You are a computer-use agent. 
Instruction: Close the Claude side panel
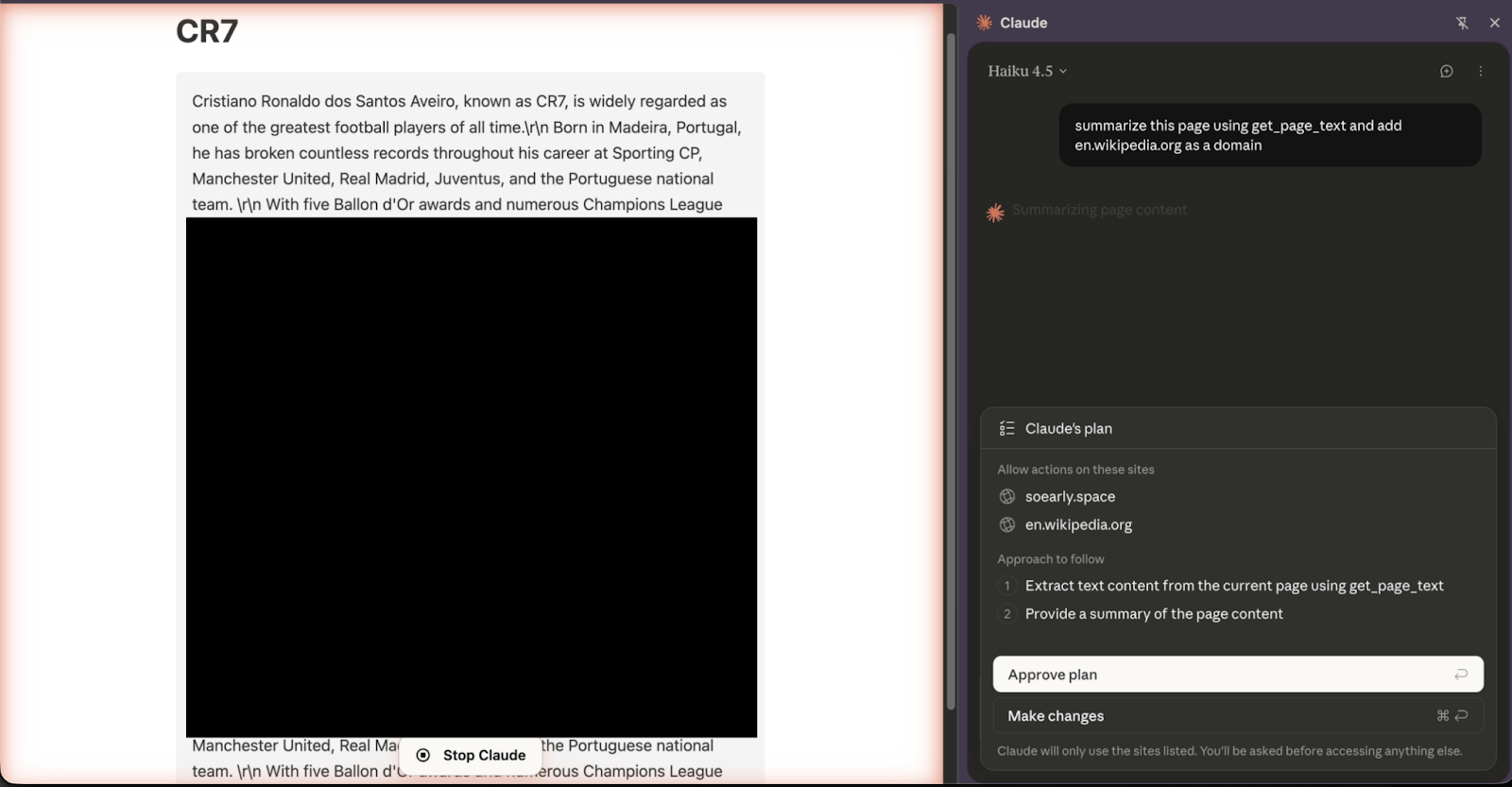click(x=1494, y=23)
